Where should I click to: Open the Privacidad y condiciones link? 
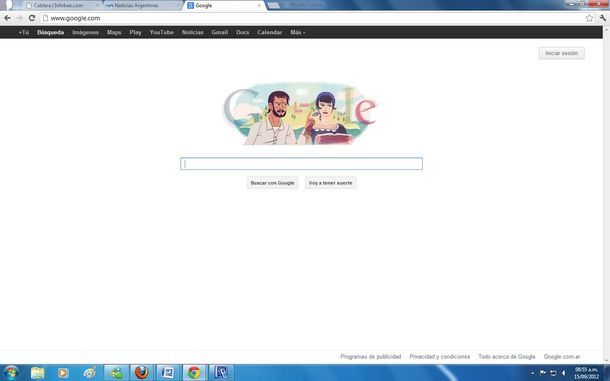point(440,356)
